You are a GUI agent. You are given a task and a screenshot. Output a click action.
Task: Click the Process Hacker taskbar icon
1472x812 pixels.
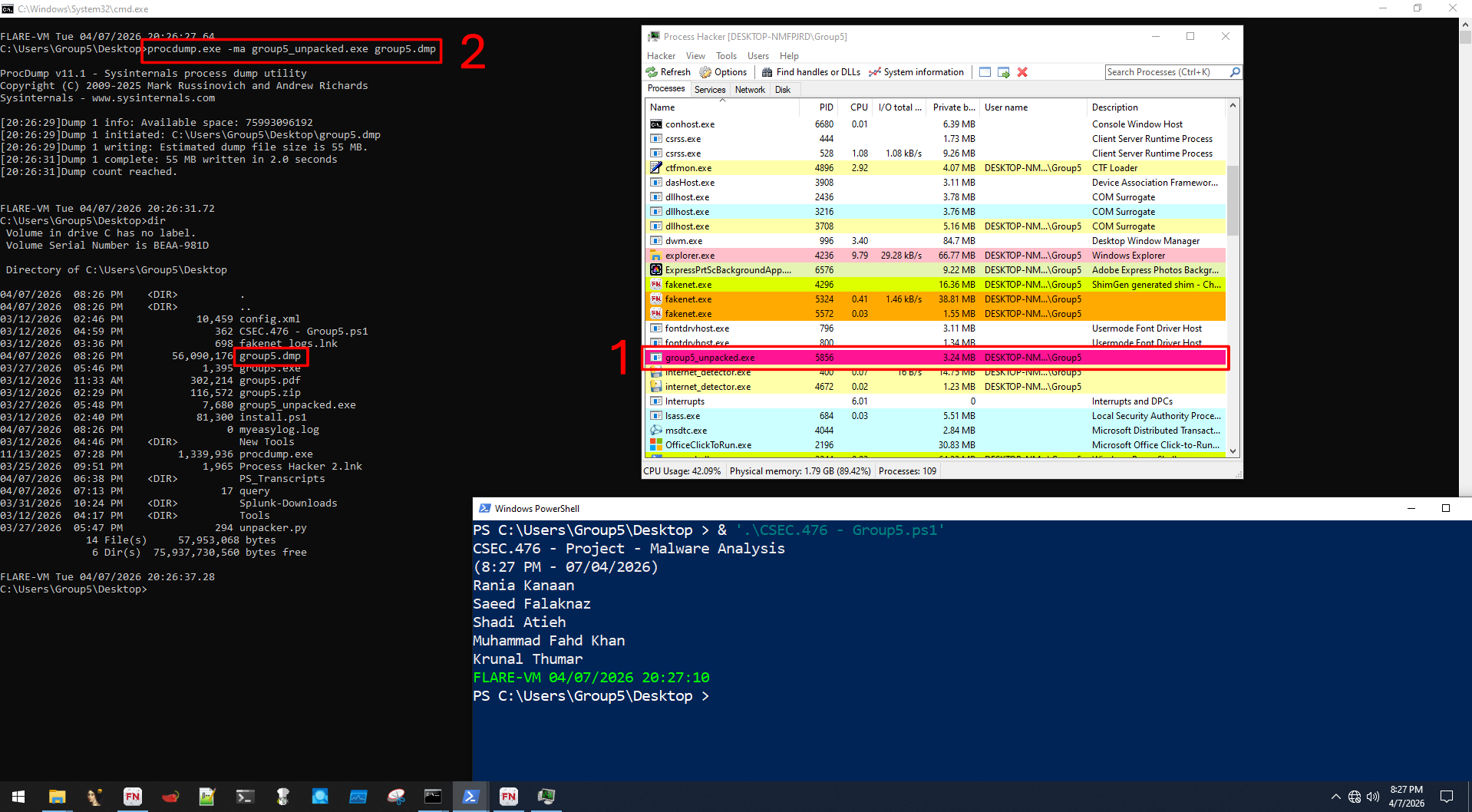(546, 797)
